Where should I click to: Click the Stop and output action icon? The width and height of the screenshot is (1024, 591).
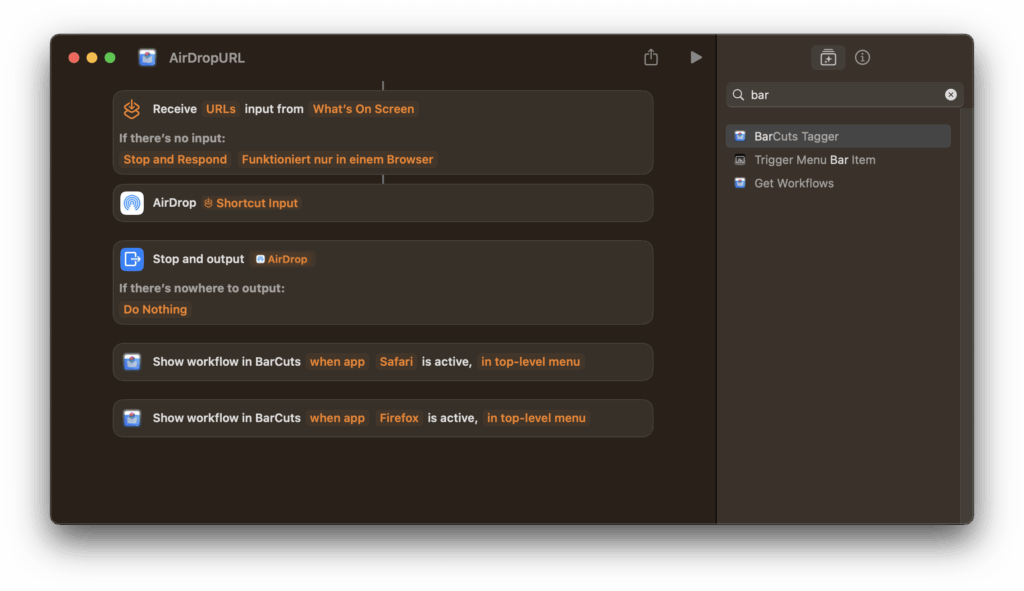point(132,259)
